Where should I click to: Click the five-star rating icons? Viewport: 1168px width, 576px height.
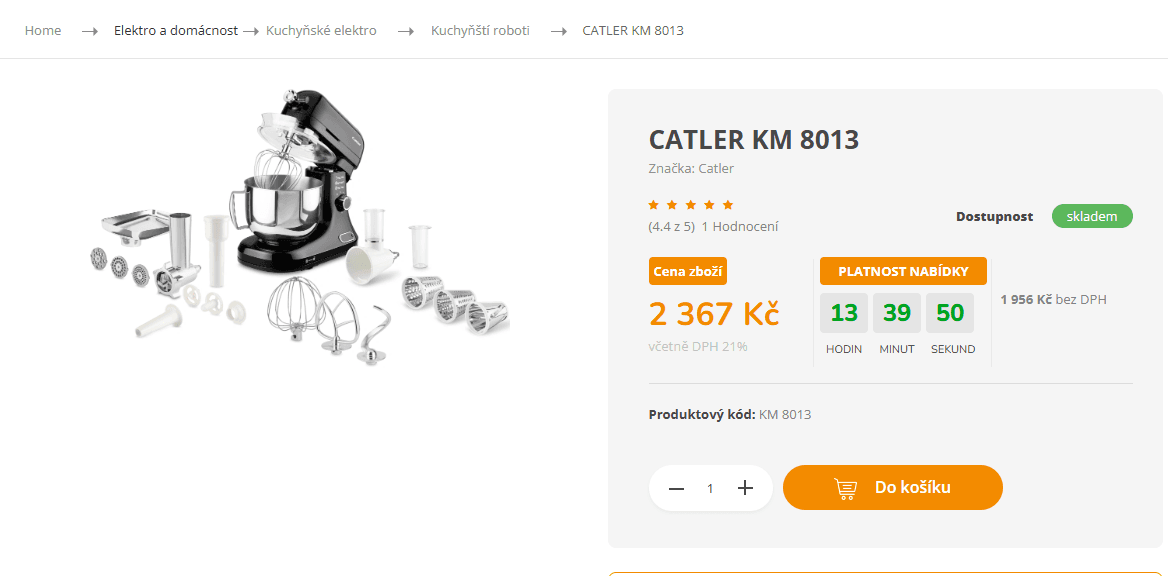click(x=691, y=205)
